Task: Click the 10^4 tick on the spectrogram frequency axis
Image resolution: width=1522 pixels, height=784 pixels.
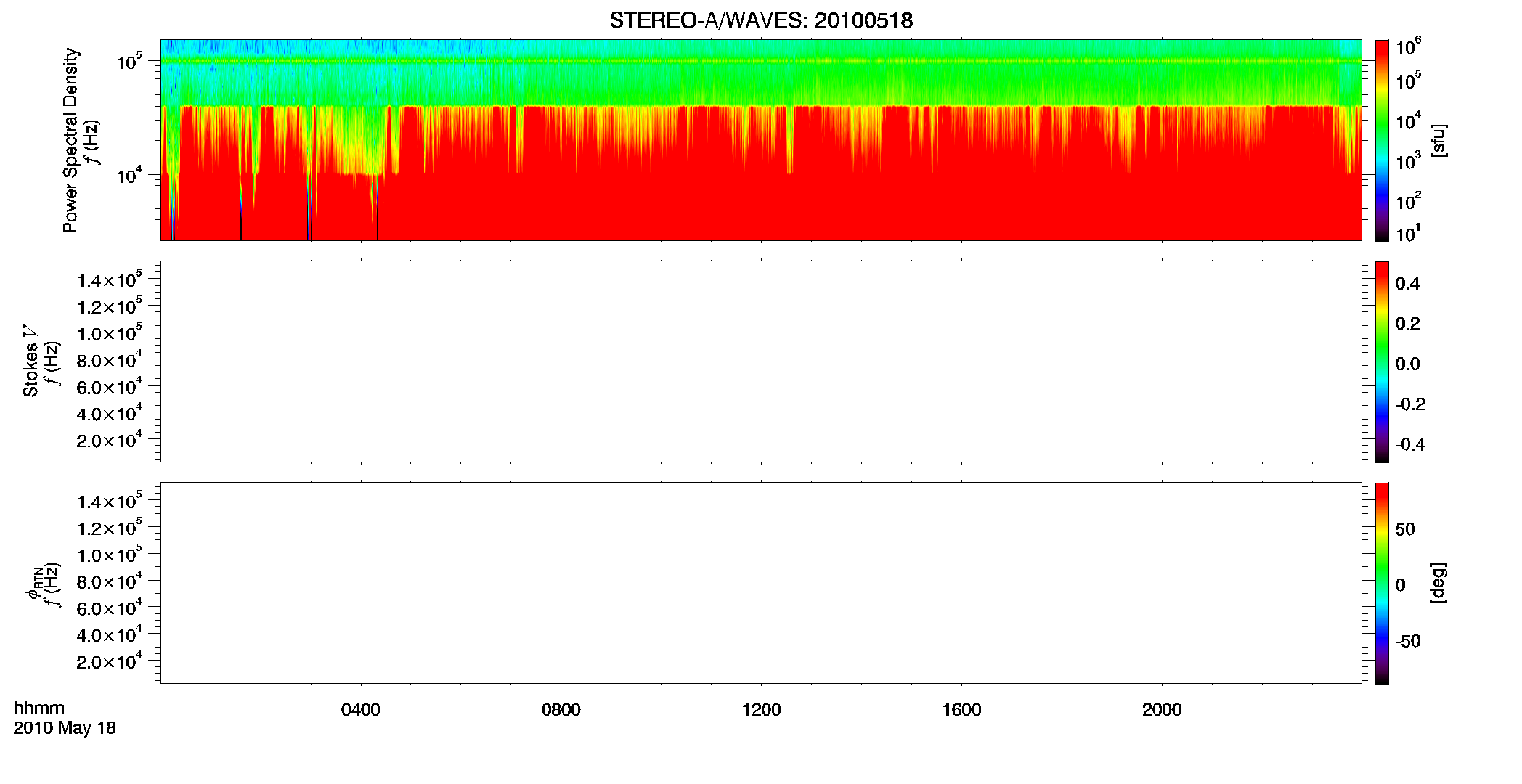Action: 129,175
